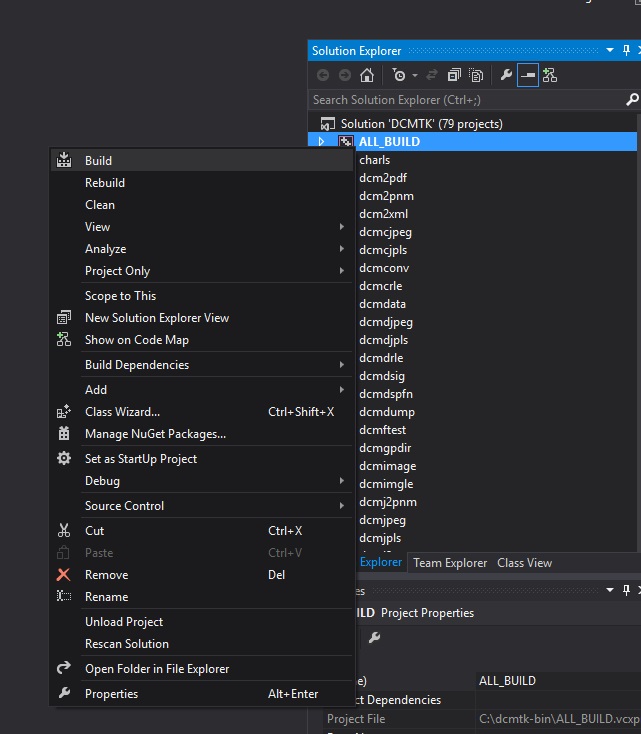Select the dcm2pdf project
The image size is (641, 734).
coord(383,178)
